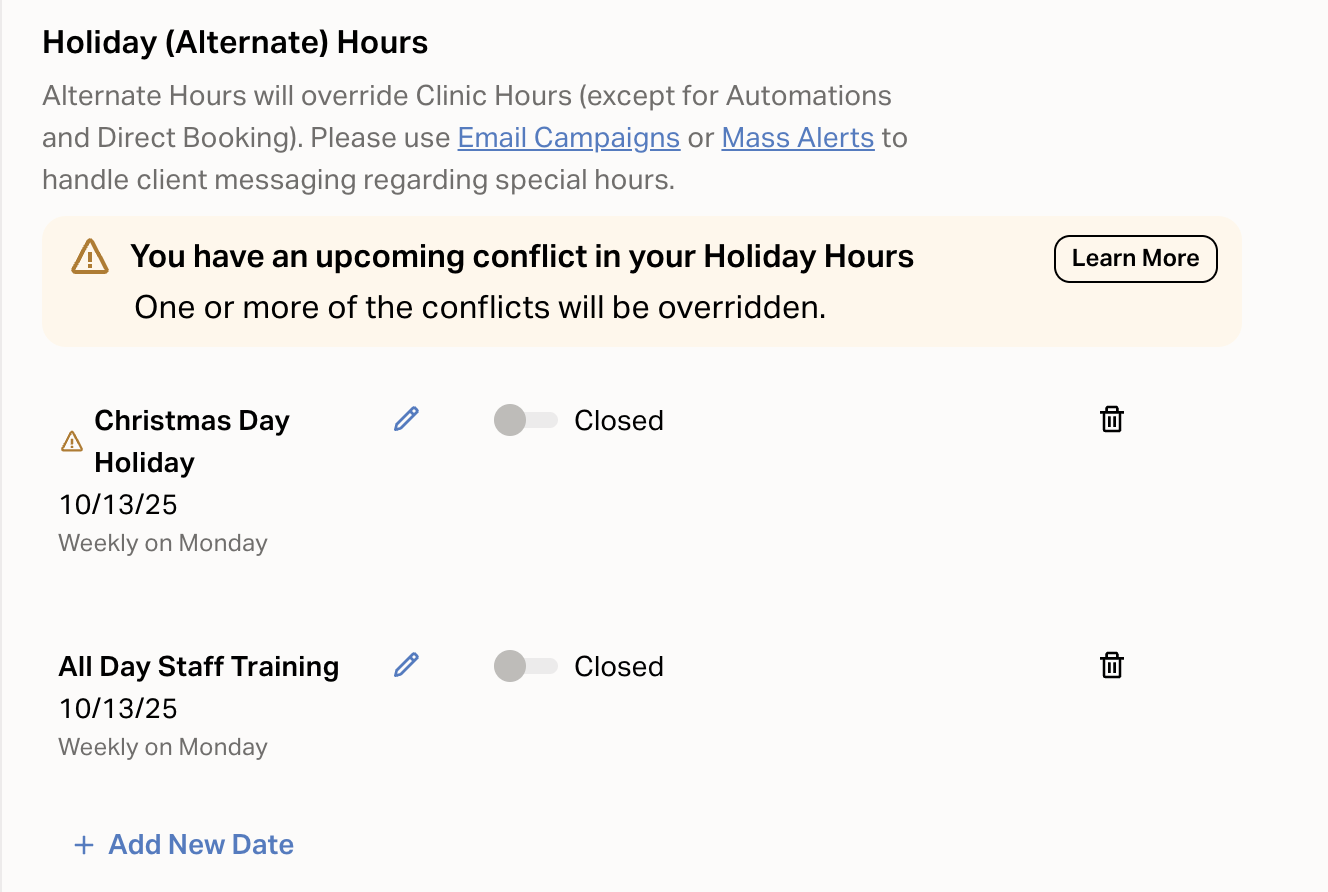1328x892 pixels.
Task: Select the All Day Staff Training title
Action: (x=198, y=666)
